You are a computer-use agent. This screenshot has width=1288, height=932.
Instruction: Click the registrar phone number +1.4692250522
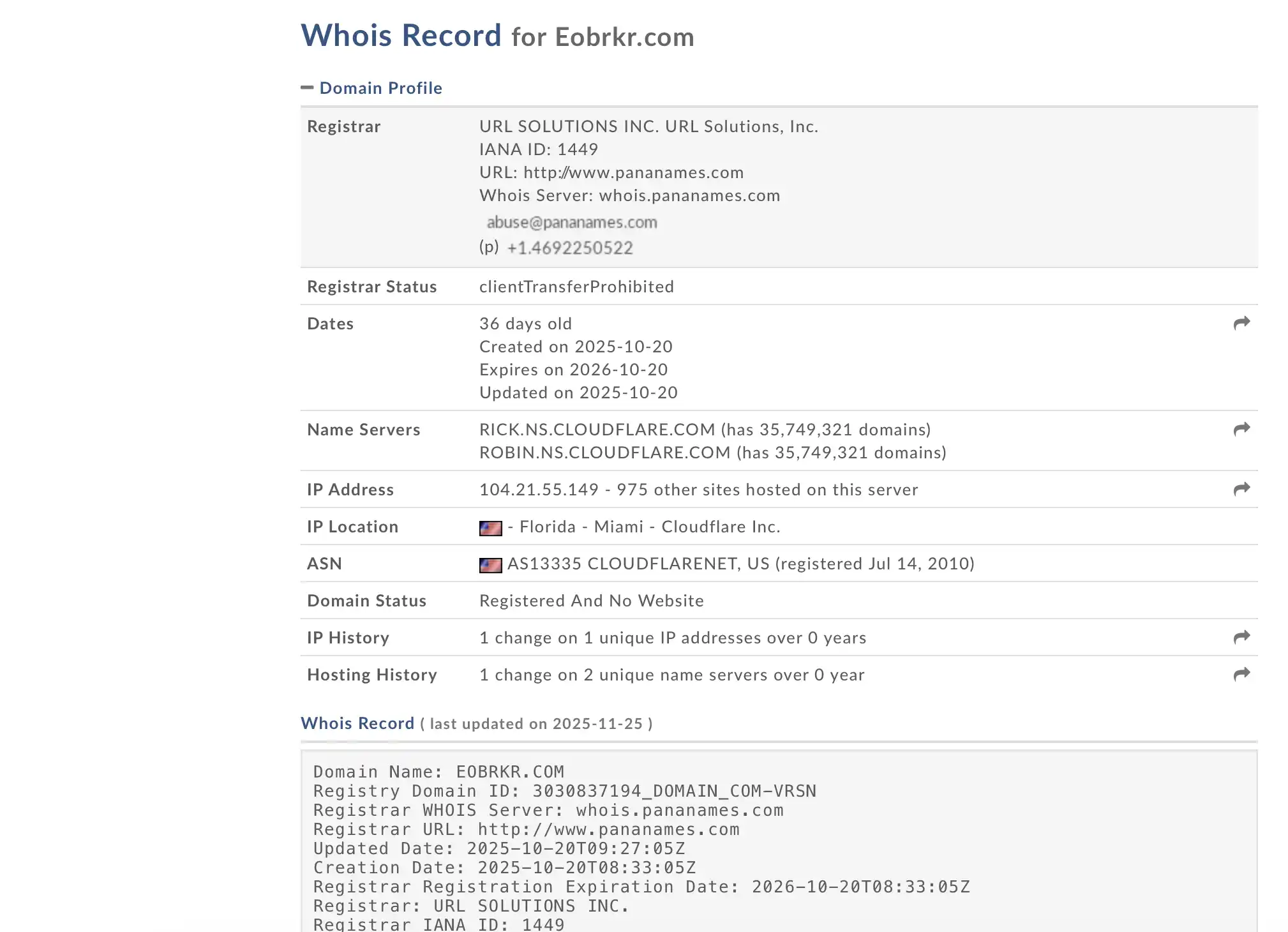click(569, 248)
